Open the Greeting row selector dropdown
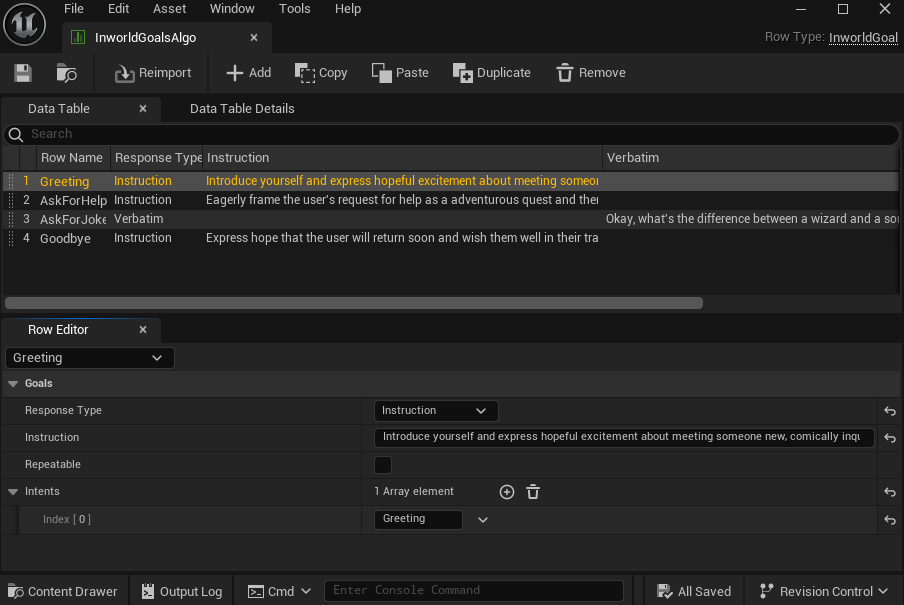Screen dimensions: 904x605 pos(90,358)
